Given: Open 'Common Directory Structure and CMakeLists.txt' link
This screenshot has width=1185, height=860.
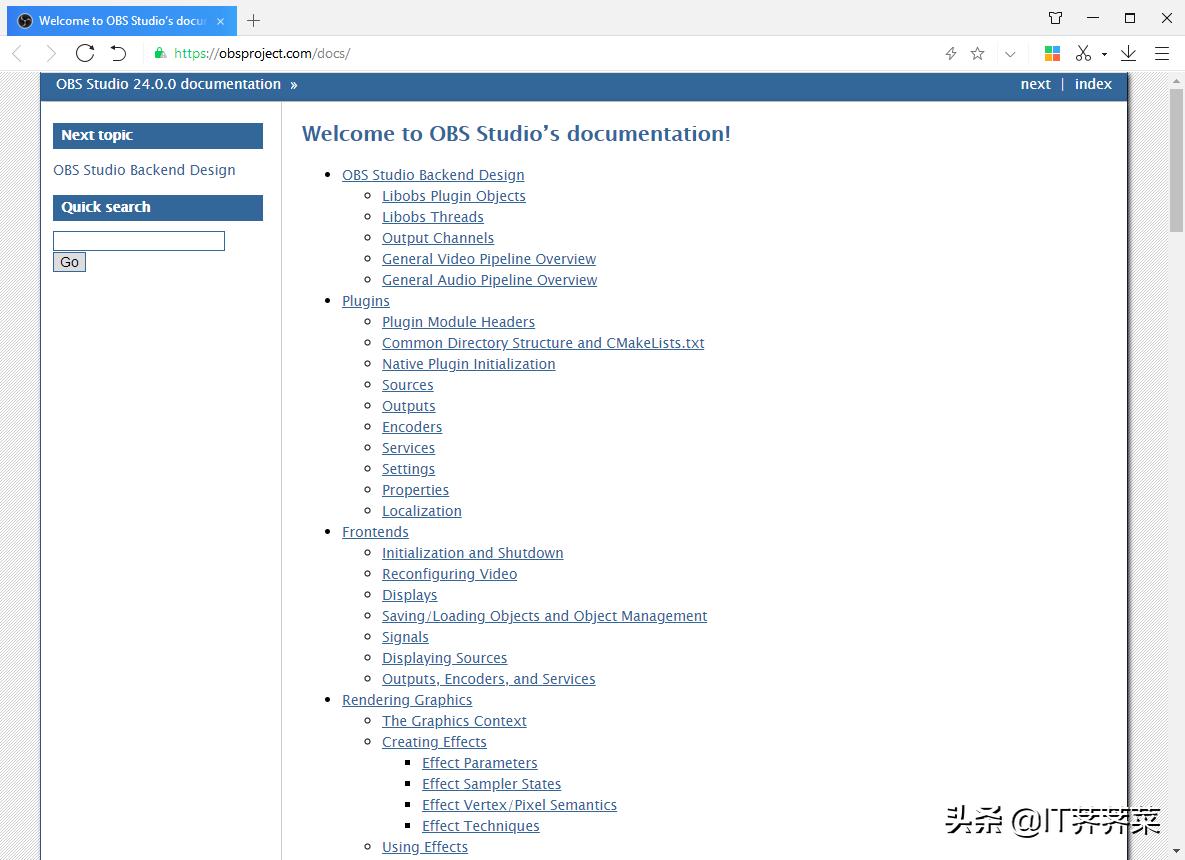Looking at the screenshot, I should click(543, 343).
